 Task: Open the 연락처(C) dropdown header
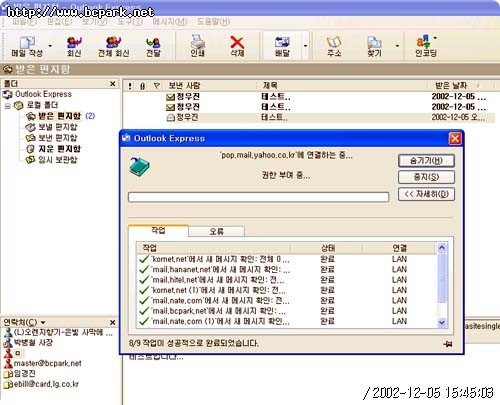[x=24, y=322]
